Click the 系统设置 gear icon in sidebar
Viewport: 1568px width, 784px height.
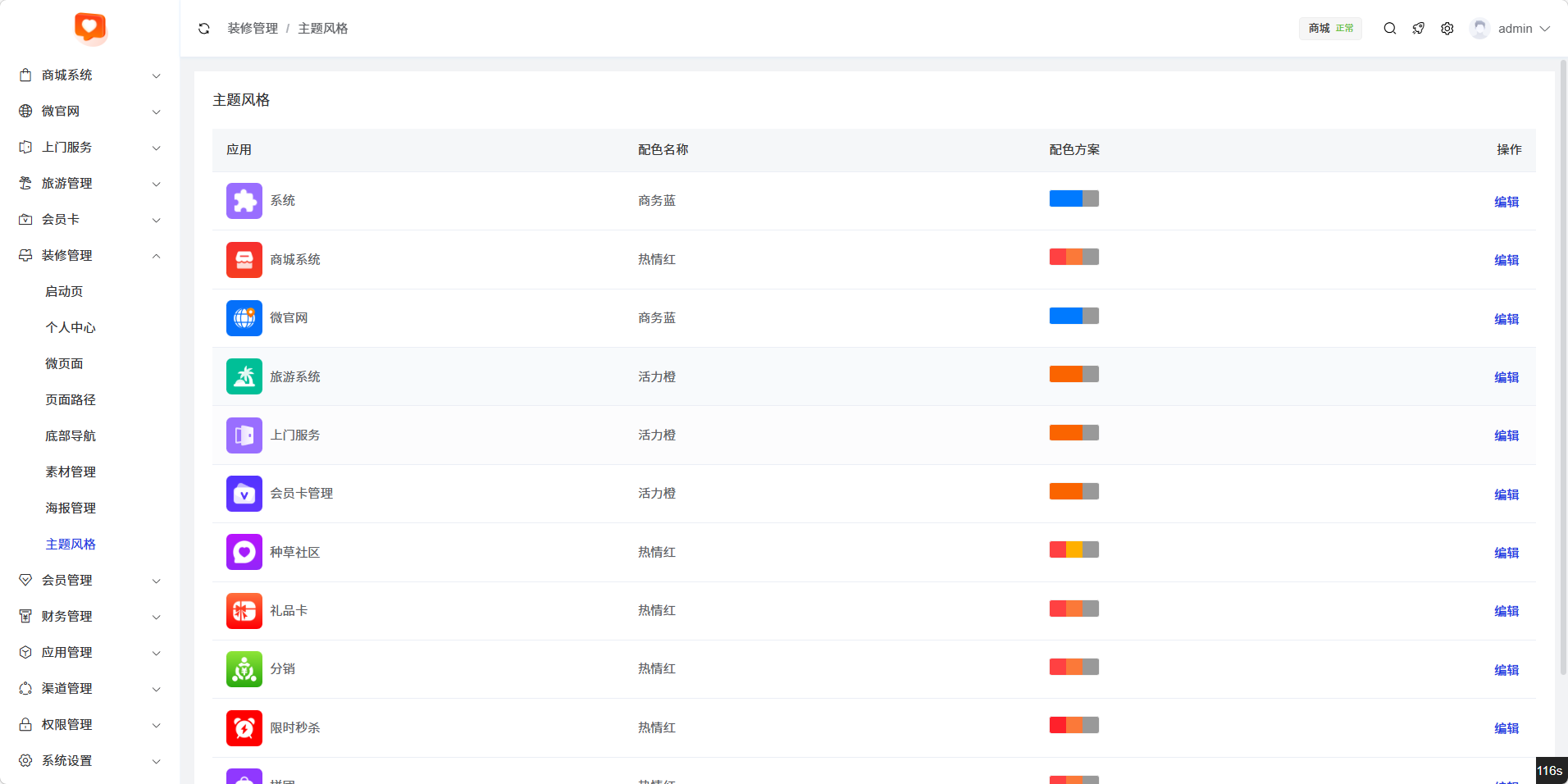(25, 760)
